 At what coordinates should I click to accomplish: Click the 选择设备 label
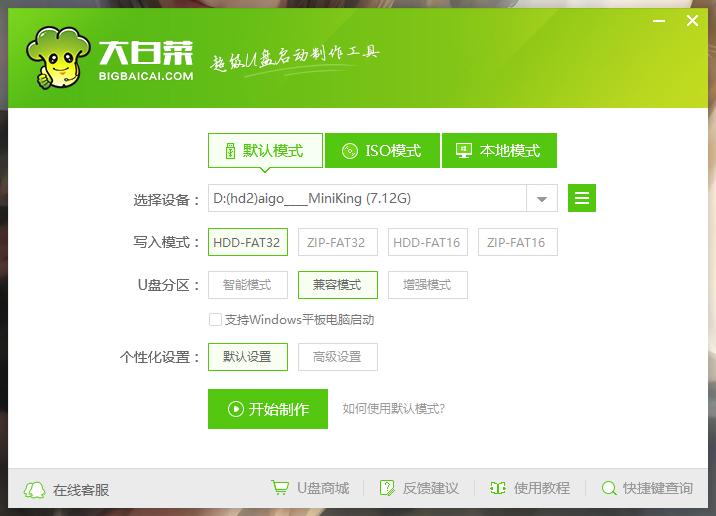tap(166, 200)
